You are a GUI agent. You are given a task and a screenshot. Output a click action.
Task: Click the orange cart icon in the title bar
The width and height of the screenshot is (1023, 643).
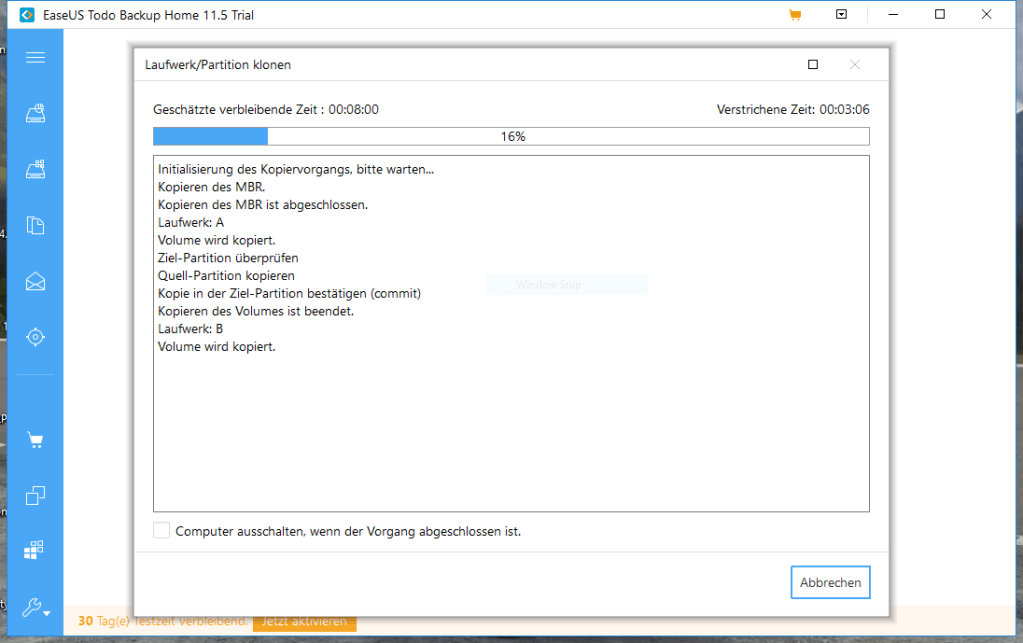pyautogui.click(x=795, y=15)
